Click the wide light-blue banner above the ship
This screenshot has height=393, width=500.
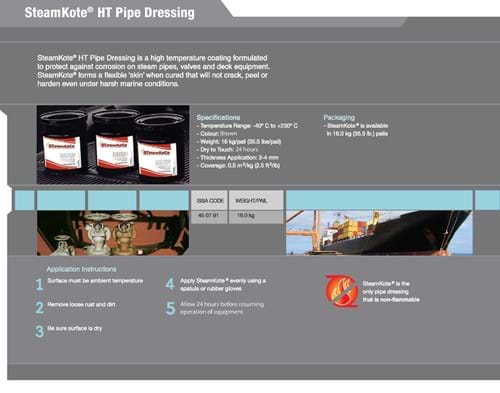pyautogui.click(x=379, y=200)
